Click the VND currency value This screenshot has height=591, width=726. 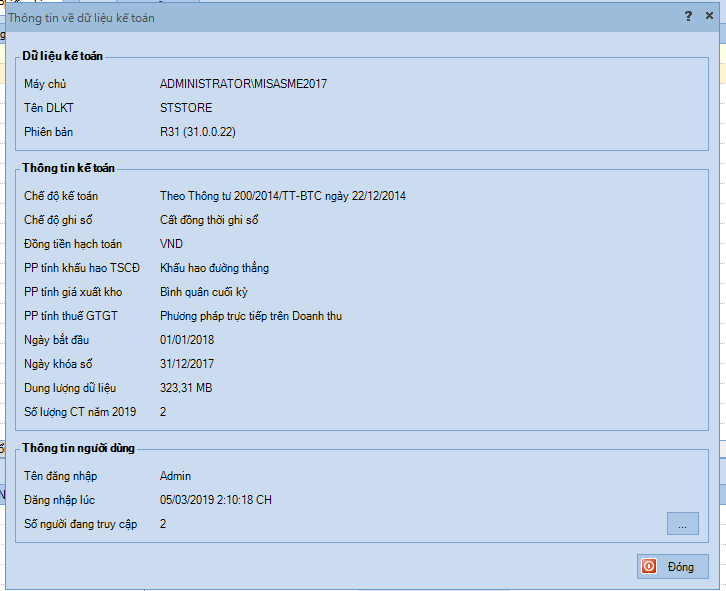pyautogui.click(x=171, y=244)
